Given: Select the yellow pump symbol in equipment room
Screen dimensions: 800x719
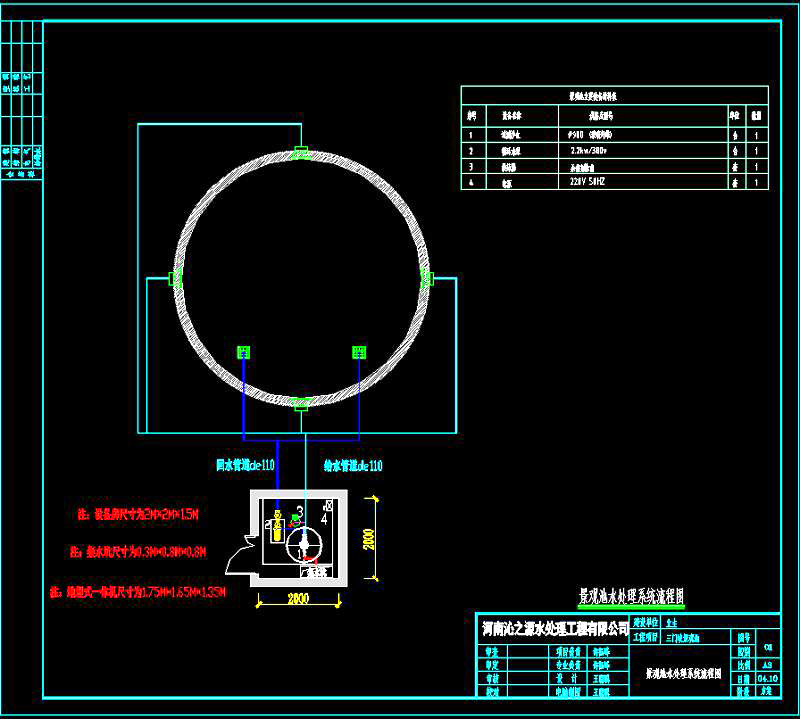Looking at the screenshot, I should point(276,526).
